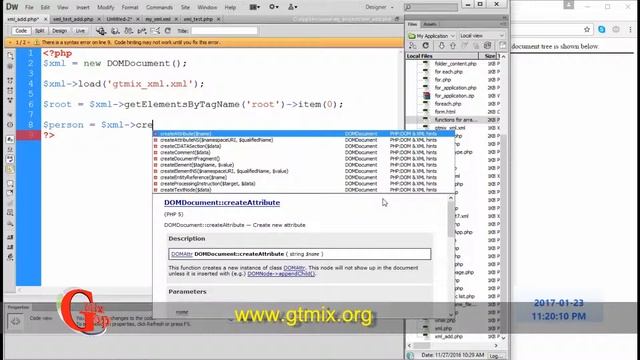Open the Layout dropdown icon in menu bar
The width and height of the screenshot is (640, 360).
(255, 7)
